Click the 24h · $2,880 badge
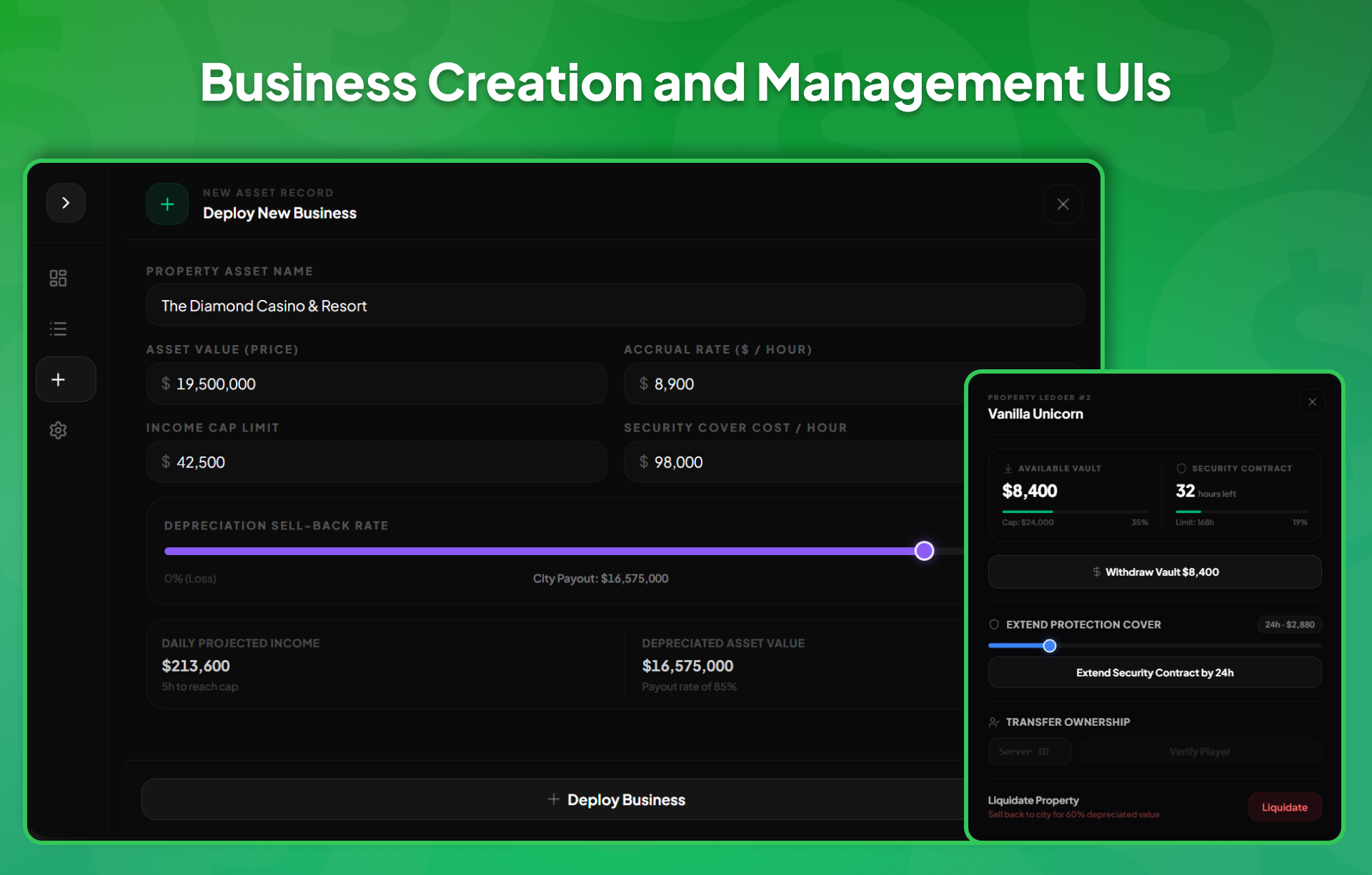 (x=1289, y=624)
